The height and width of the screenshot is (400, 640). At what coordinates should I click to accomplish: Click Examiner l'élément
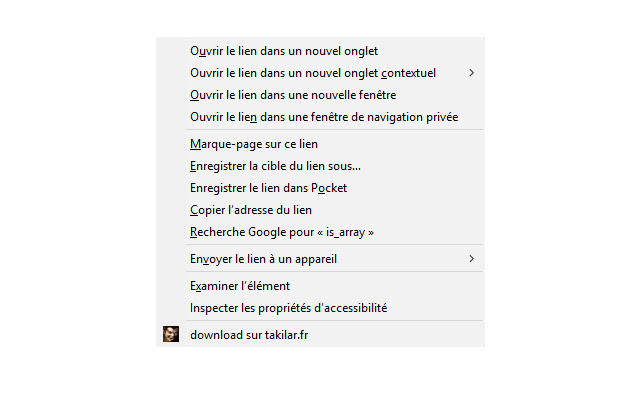point(240,286)
